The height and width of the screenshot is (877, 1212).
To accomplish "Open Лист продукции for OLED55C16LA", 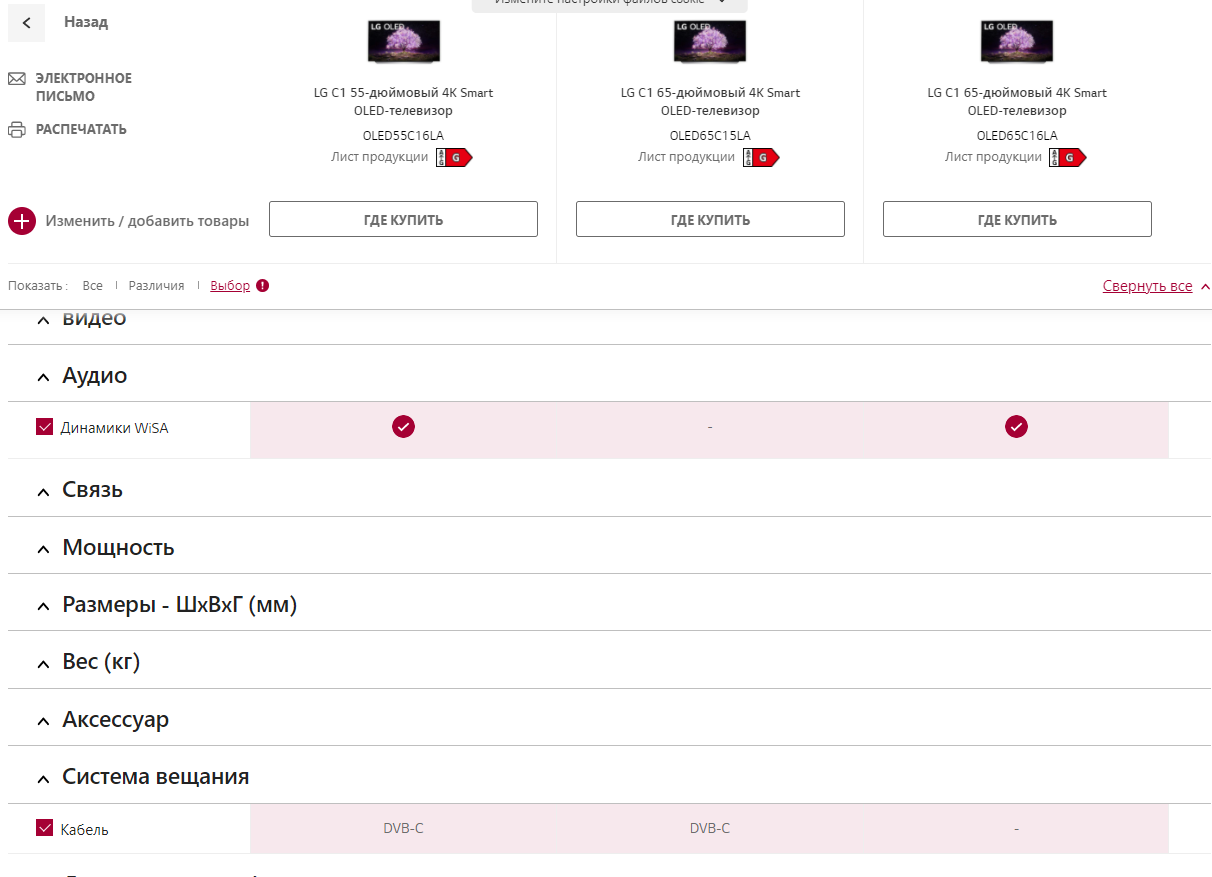I will pos(379,157).
